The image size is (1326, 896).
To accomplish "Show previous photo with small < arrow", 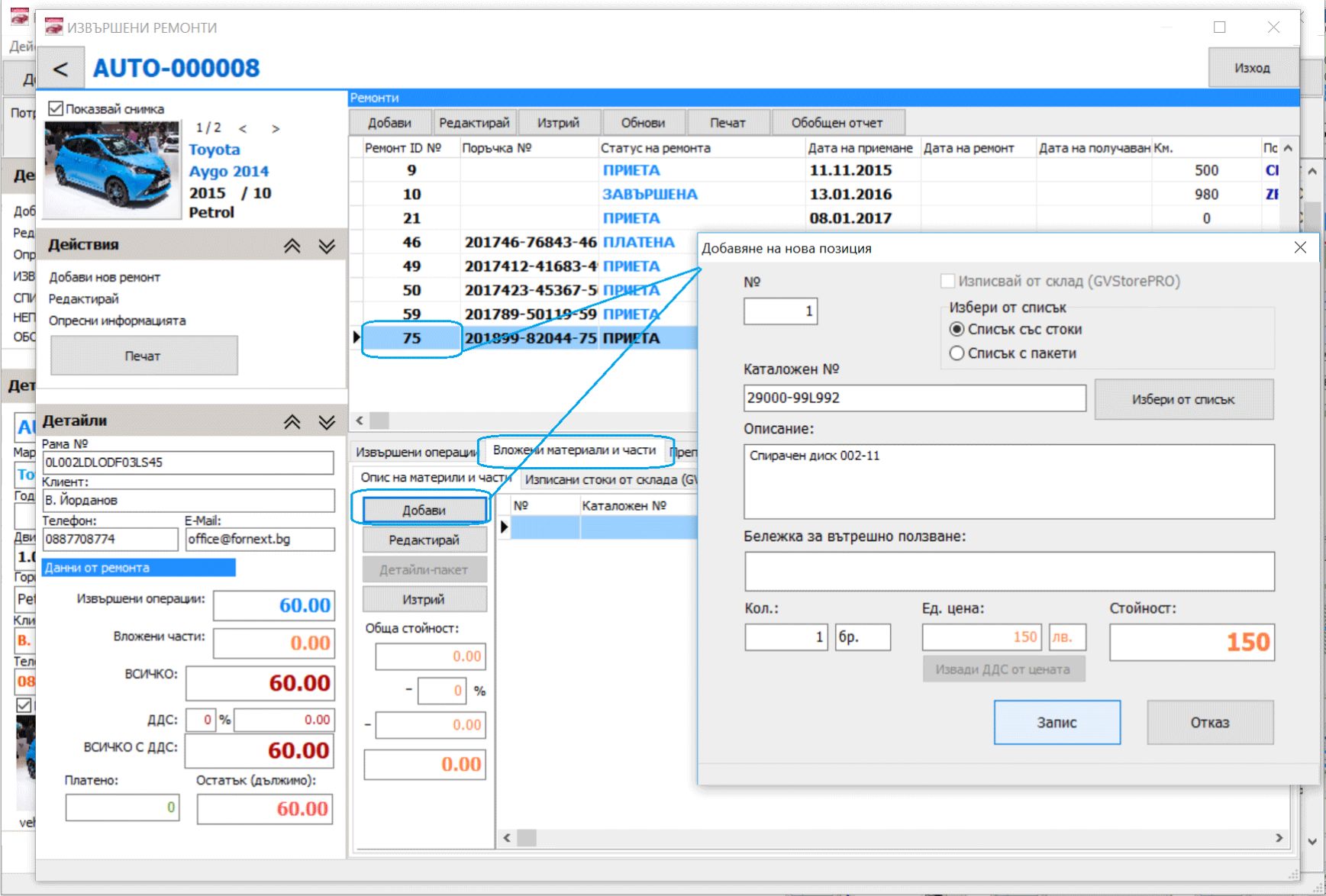I will point(243,128).
